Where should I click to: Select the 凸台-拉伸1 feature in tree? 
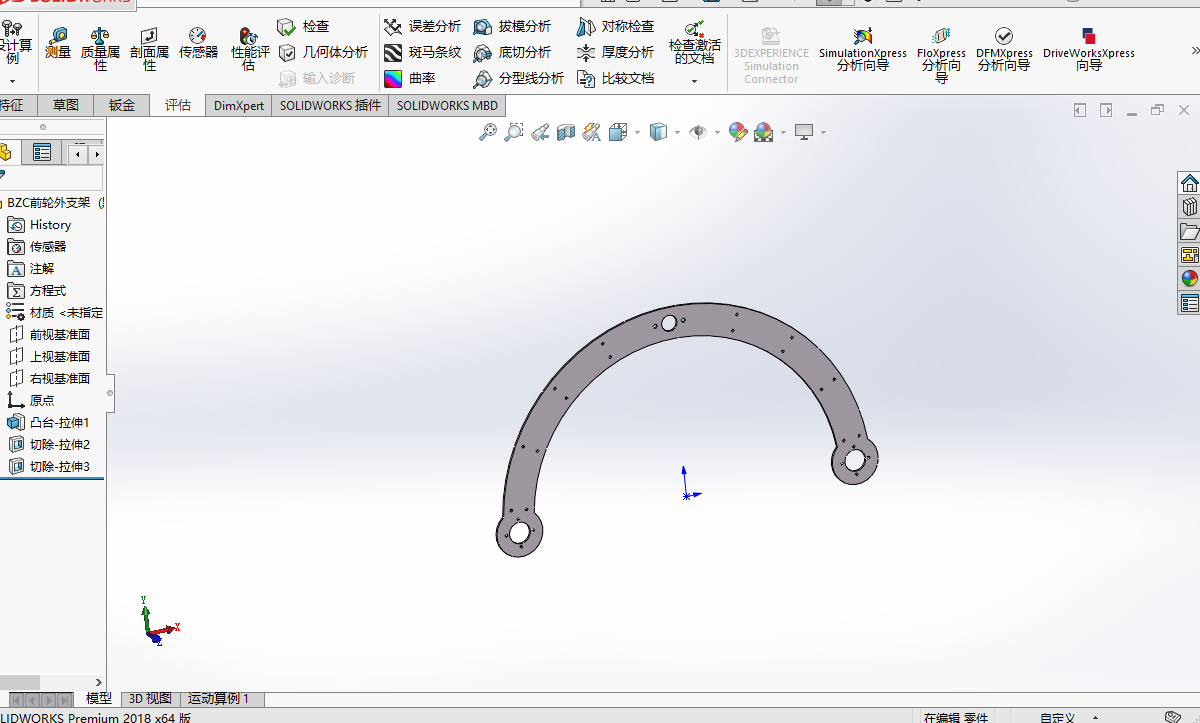pos(59,422)
